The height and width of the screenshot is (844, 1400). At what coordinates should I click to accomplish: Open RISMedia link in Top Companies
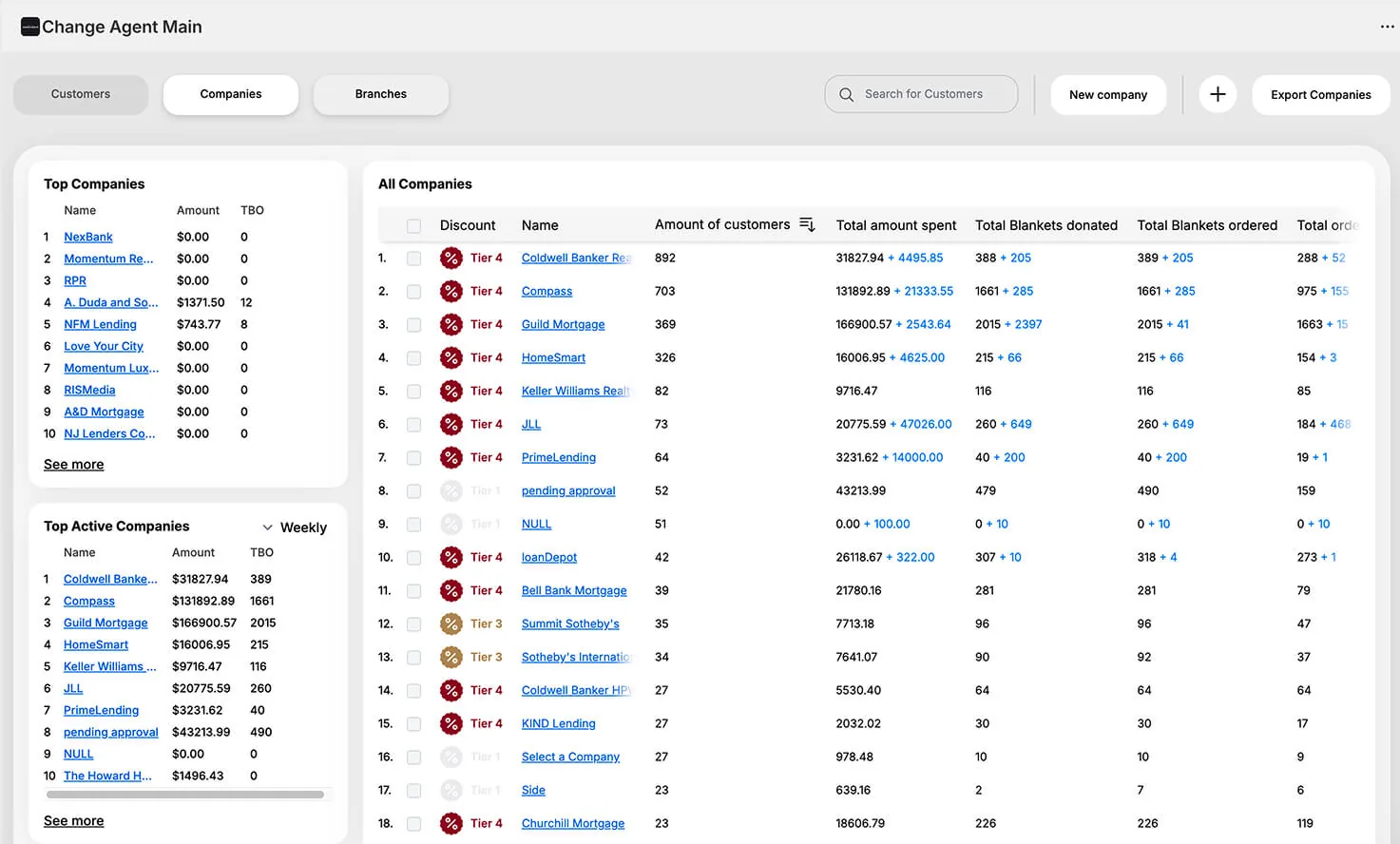pos(89,390)
